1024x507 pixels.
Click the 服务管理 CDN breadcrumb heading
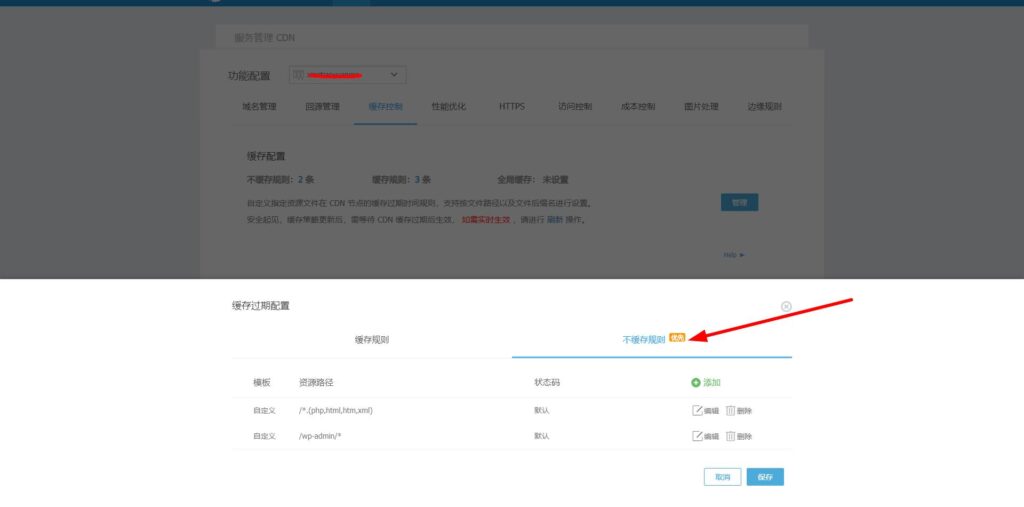pyautogui.click(x=264, y=38)
